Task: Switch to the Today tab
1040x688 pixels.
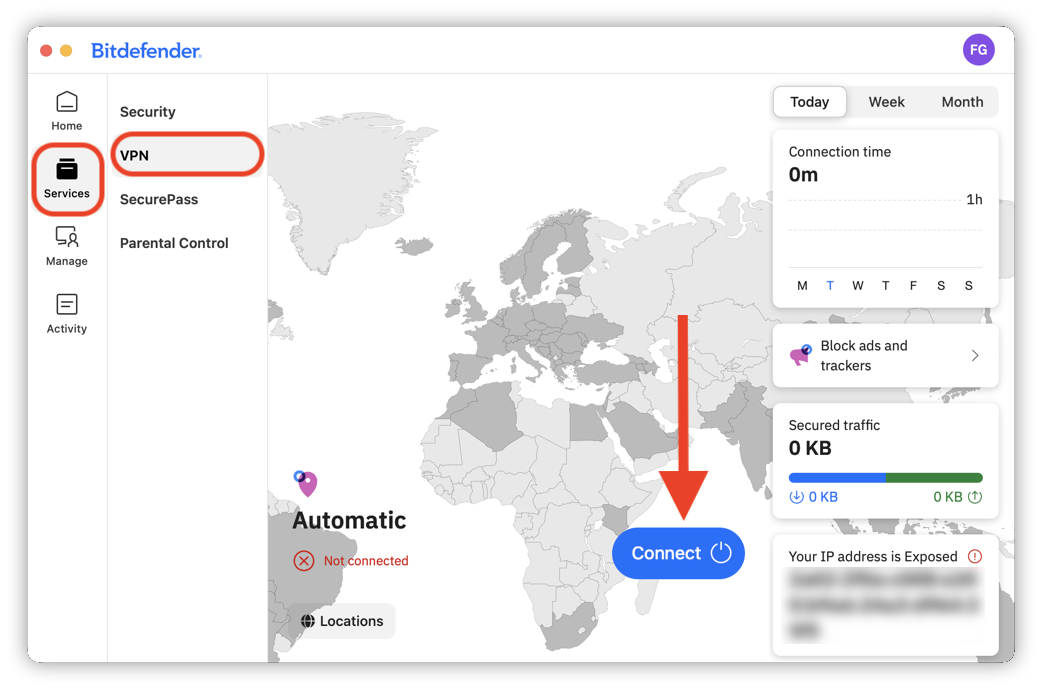Action: (809, 102)
